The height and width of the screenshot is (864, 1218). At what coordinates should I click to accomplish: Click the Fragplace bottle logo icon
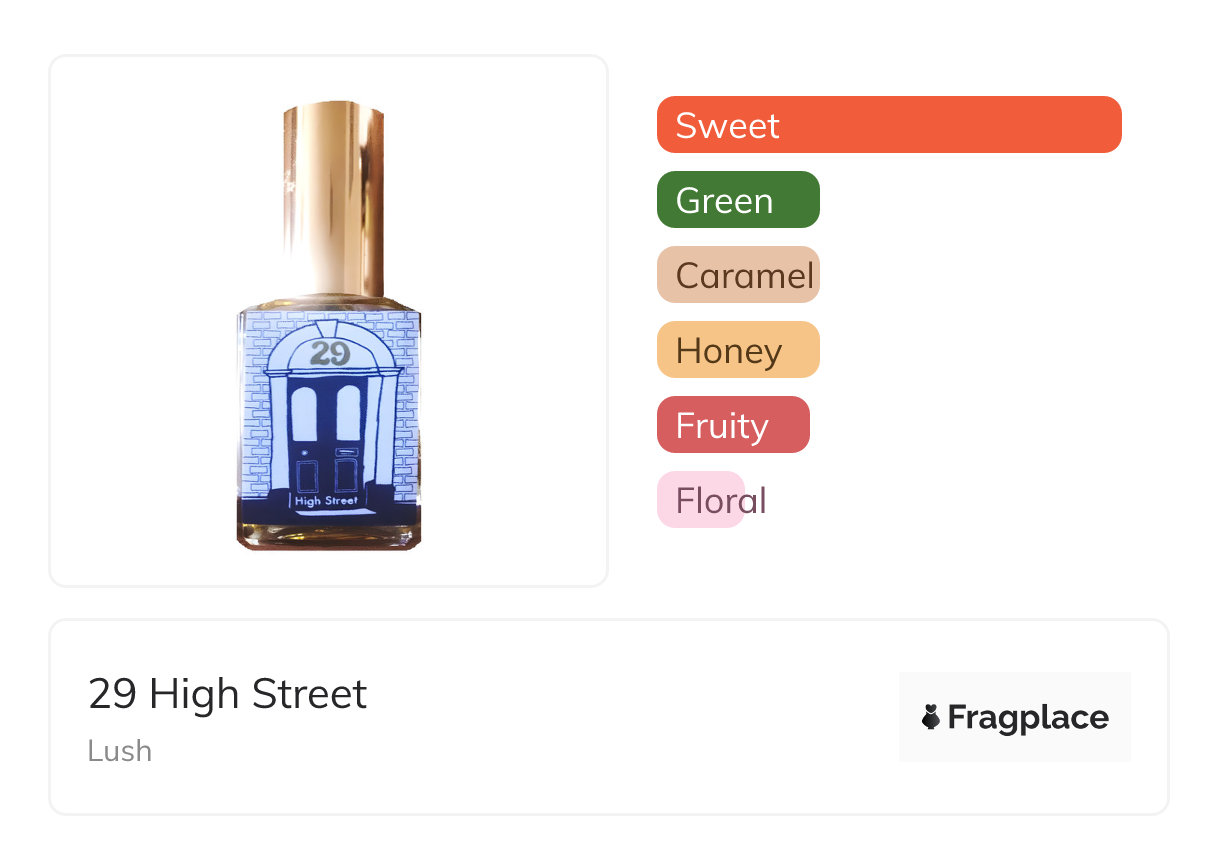[x=931, y=717]
